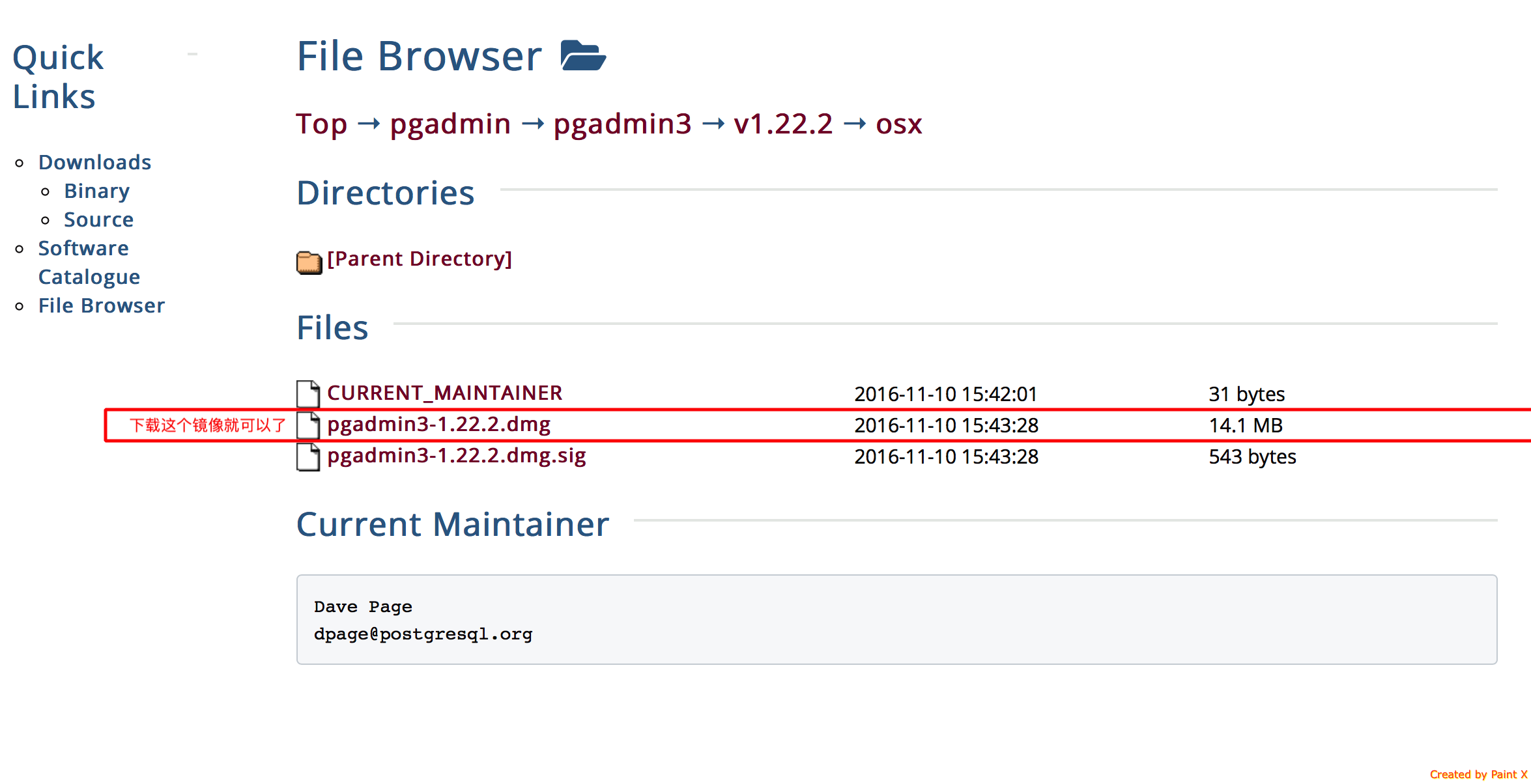
Task: Click the open folder icon beside File Browser heading
Action: pos(585,56)
